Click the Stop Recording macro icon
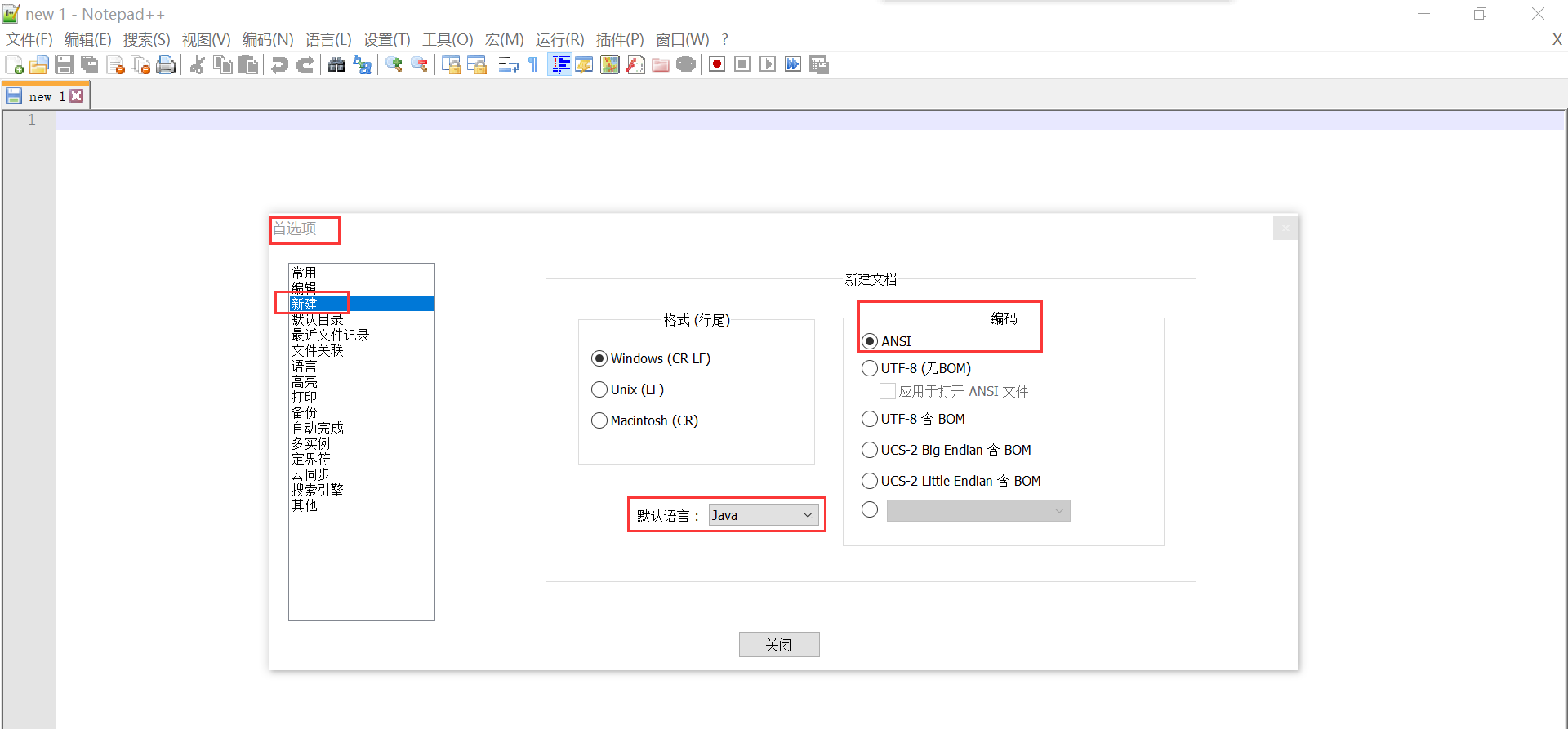The height and width of the screenshot is (729, 1568). coord(742,64)
